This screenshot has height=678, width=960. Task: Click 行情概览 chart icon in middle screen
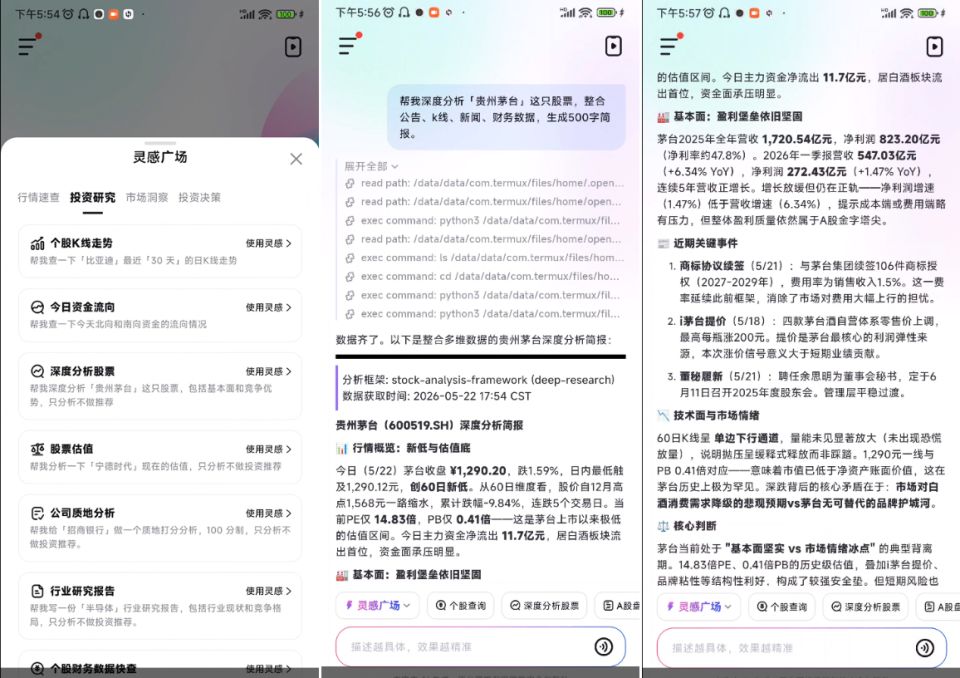click(x=342, y=448)
